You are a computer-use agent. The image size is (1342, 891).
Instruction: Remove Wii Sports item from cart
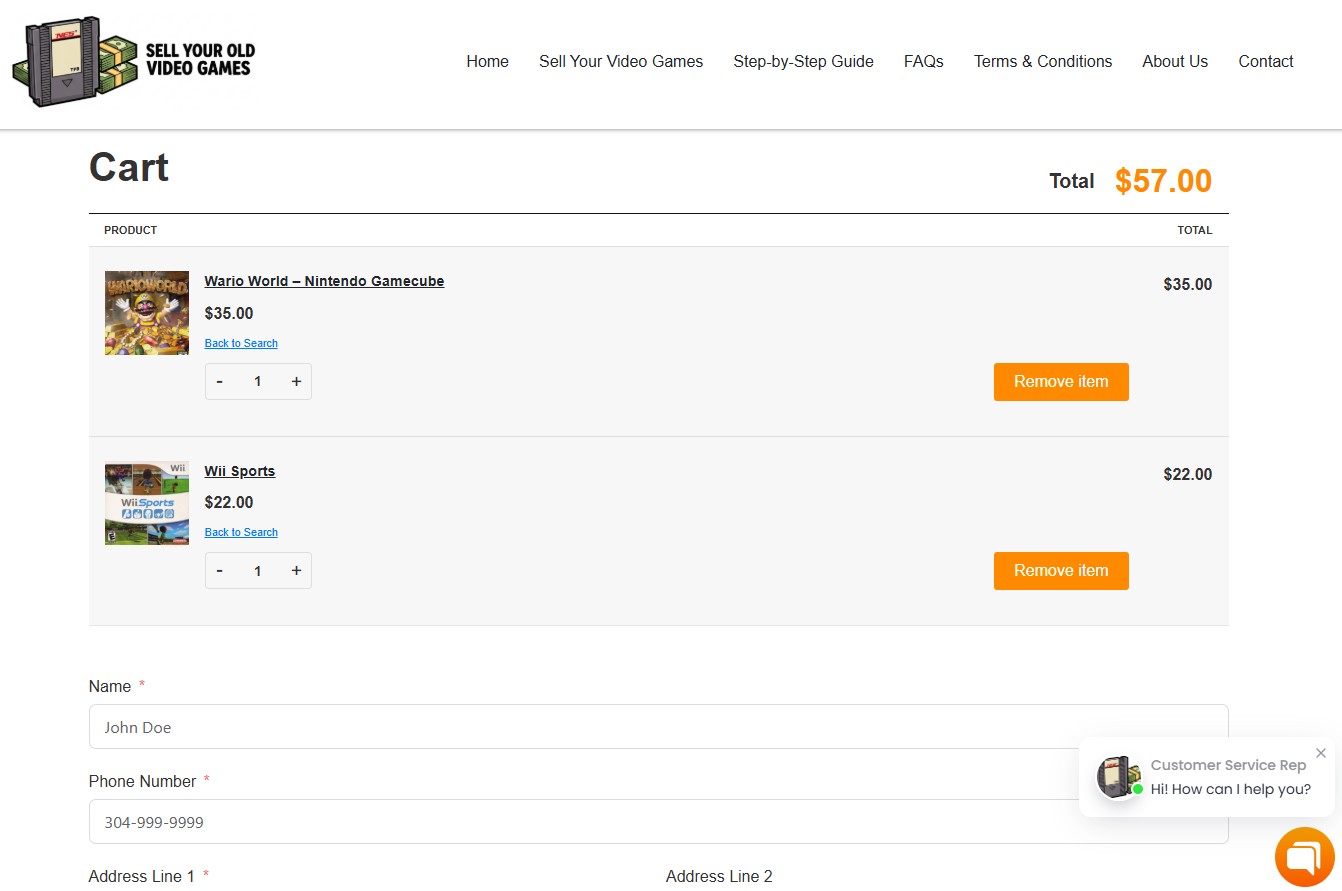1061,571
